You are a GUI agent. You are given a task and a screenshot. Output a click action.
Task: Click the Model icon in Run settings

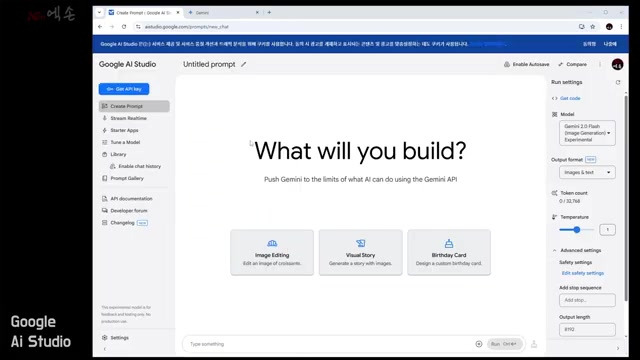coord(554,115)
